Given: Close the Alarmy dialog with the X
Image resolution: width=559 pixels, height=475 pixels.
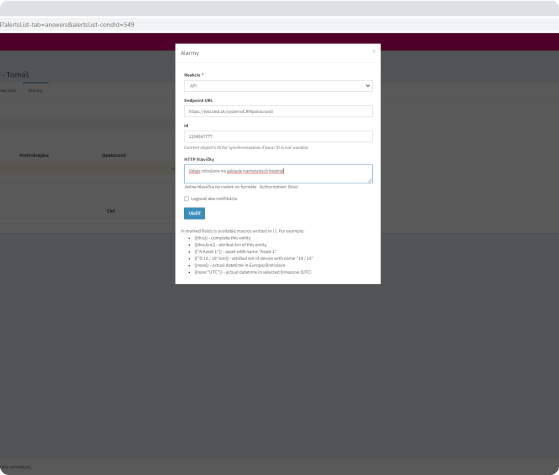Looking at the screenshot, I should pyautogui.click(x=373, y=52).
